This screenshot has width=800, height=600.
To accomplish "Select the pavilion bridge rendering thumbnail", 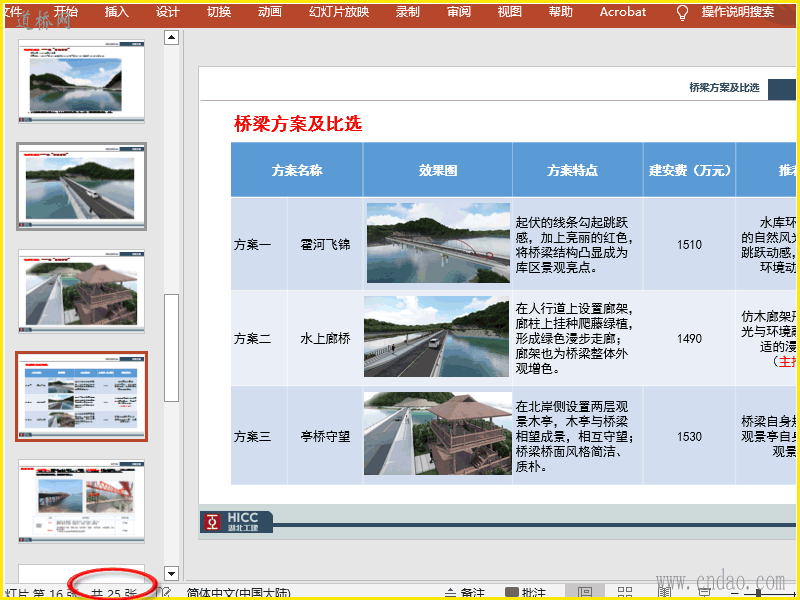I will pos(81,291).
